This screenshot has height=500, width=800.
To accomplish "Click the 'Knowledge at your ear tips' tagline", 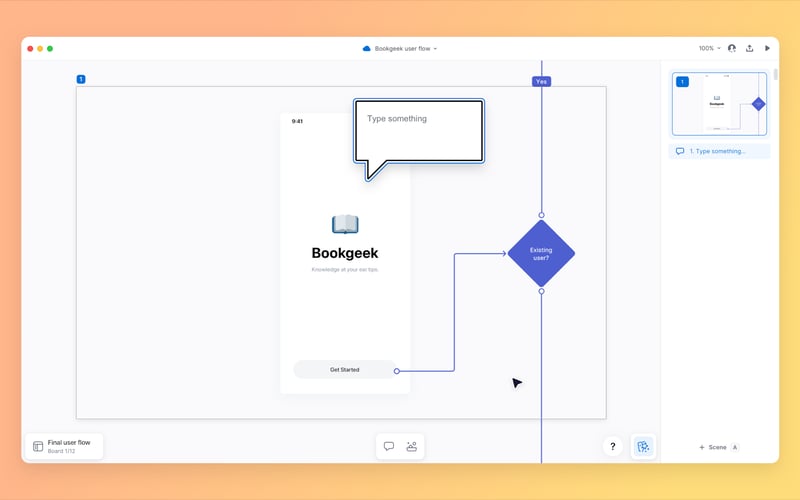I will point(345,270).
